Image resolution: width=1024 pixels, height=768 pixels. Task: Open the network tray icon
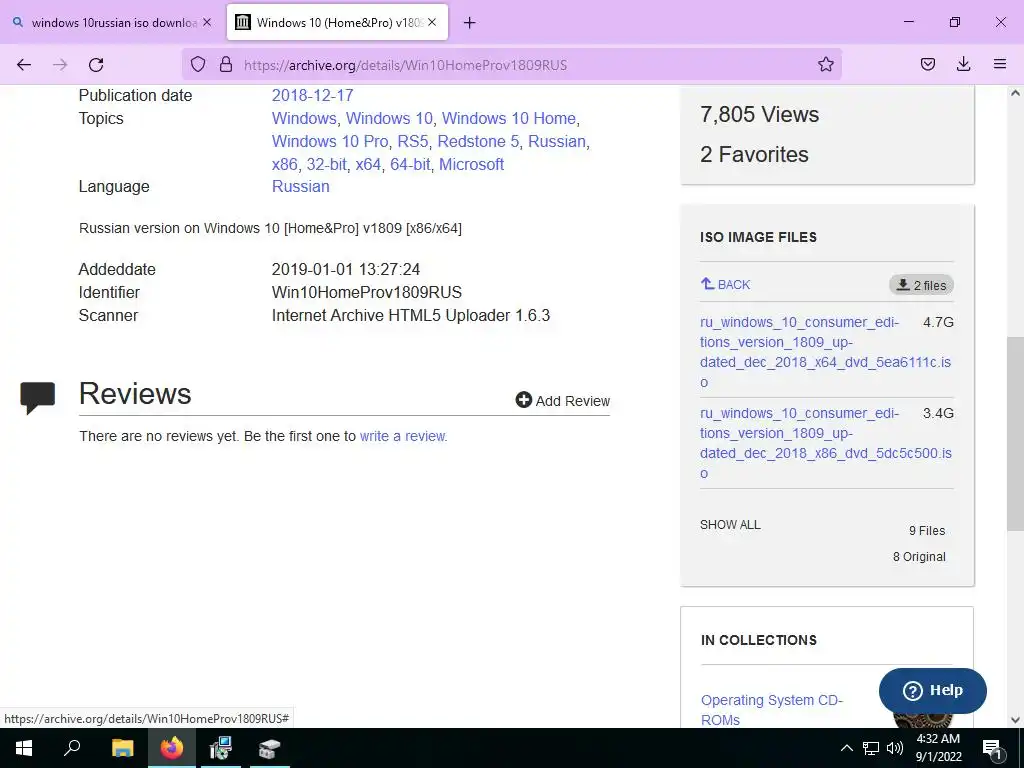point(871,748)
